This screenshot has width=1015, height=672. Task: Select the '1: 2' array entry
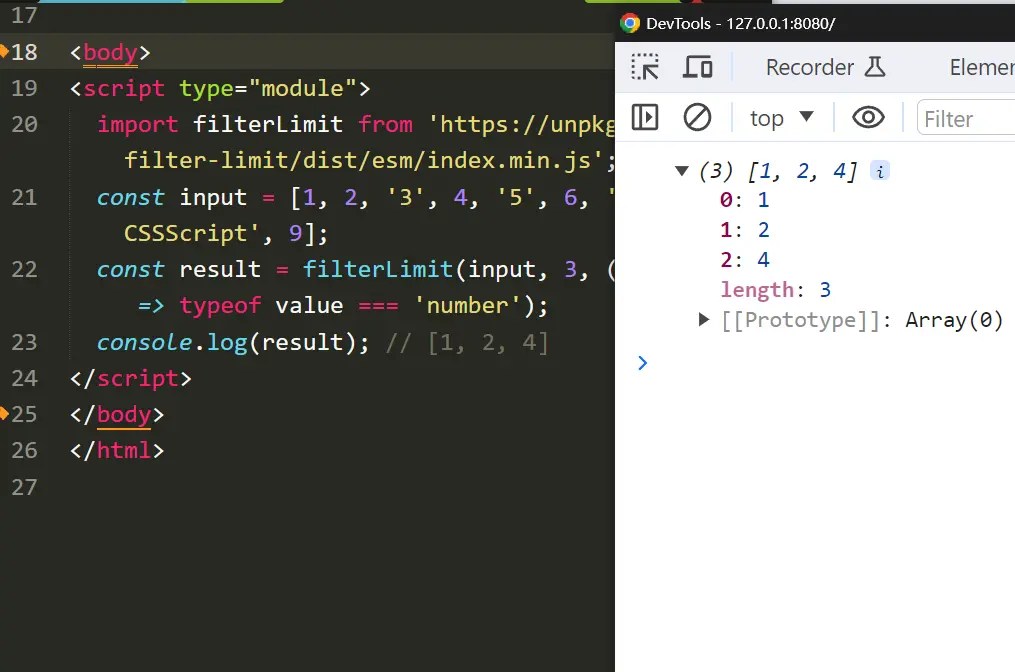tap(744, 230)
